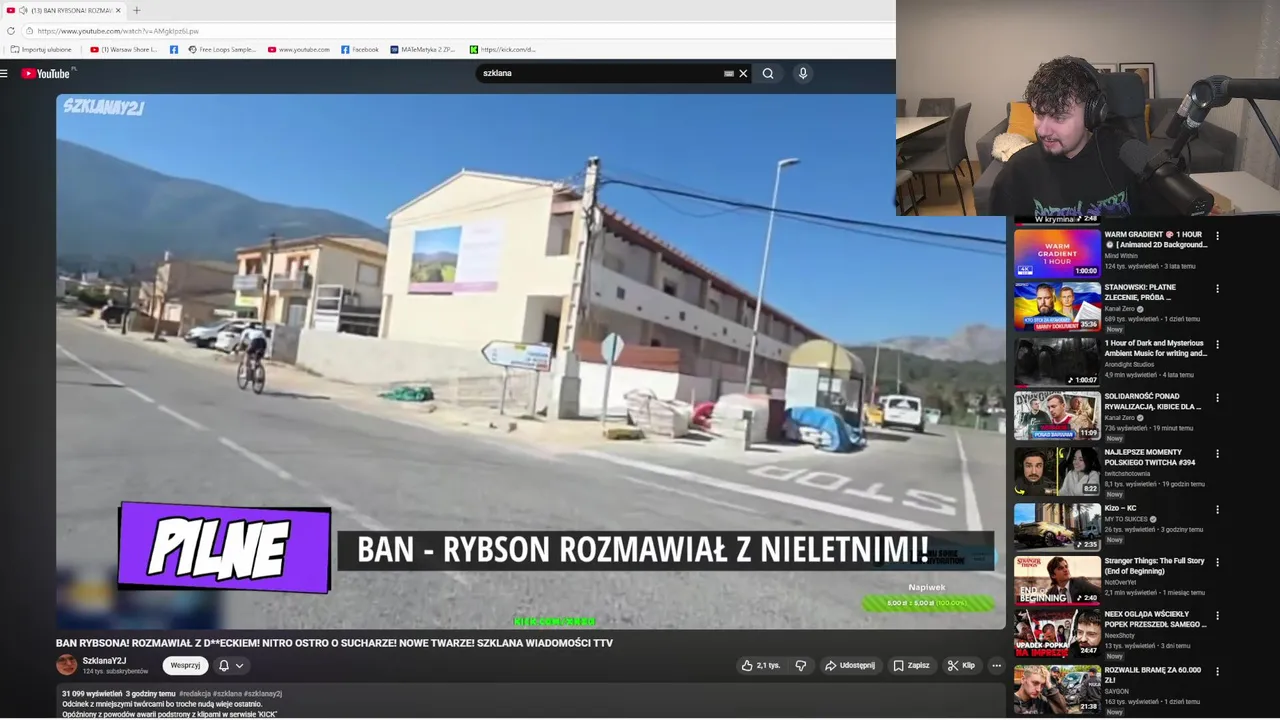Open options menu for Stranger Things video
The image size is (1280, 720).
1217,563
